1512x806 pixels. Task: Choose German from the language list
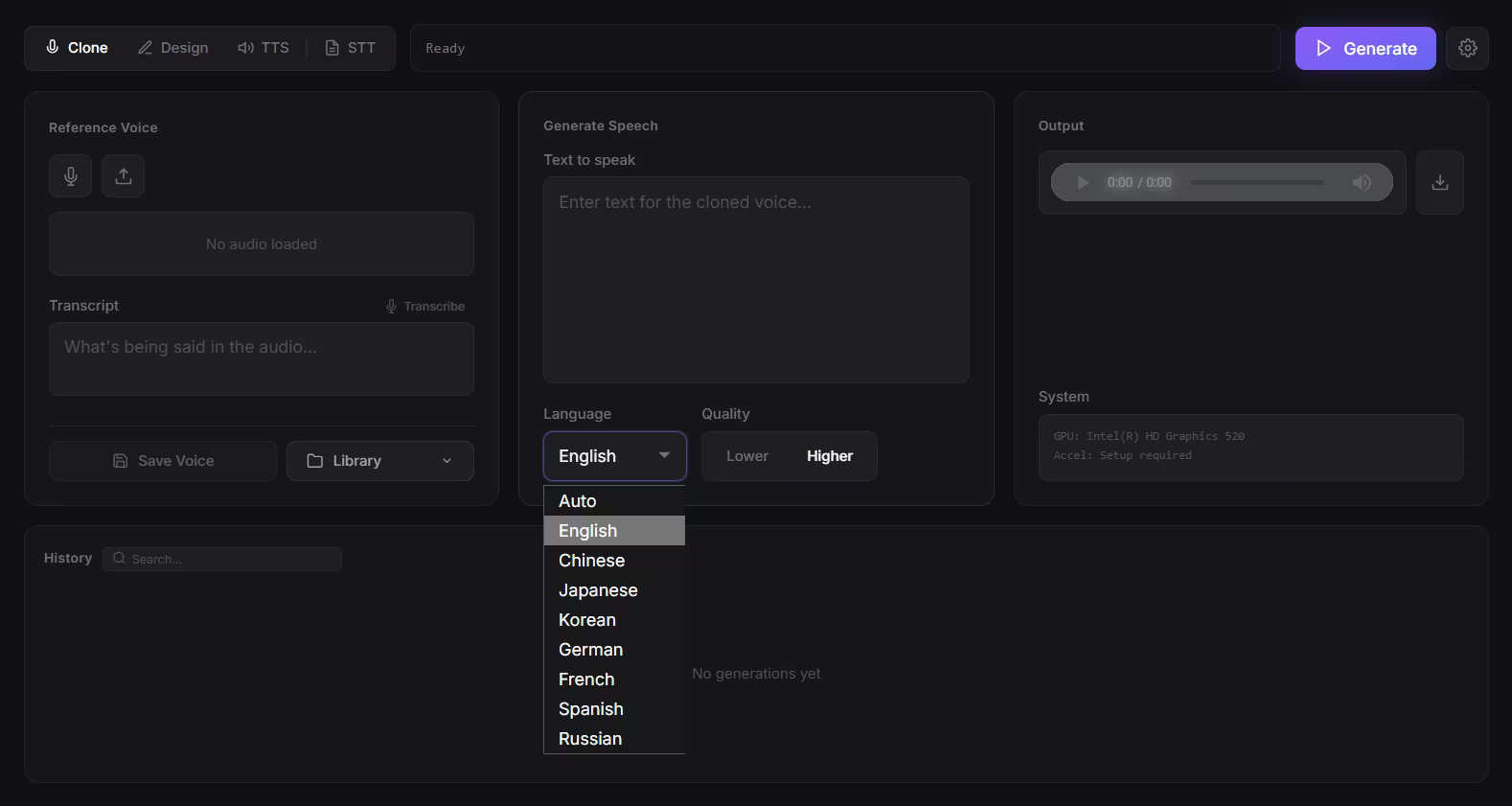pyautogui.click(x=614, y=650)
